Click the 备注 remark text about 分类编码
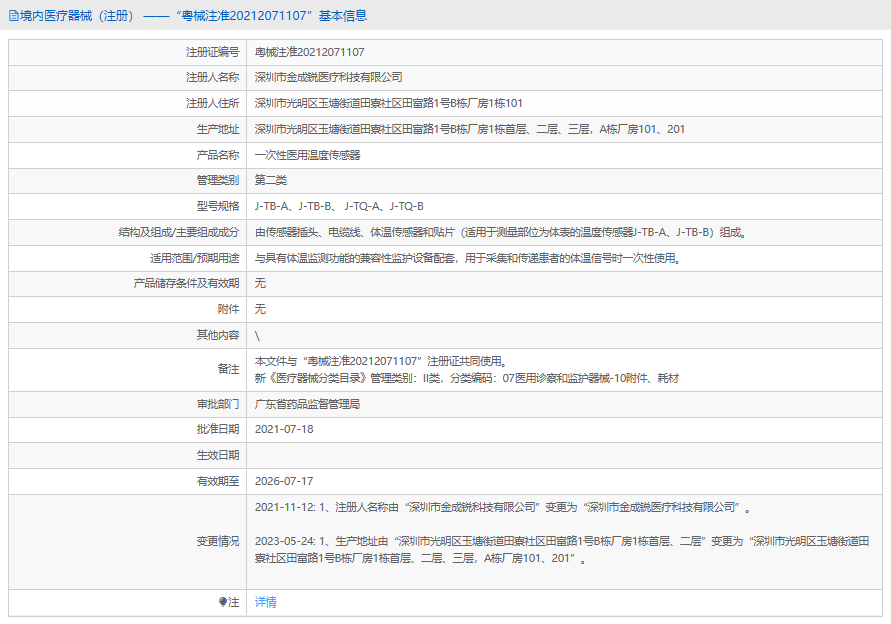Viewport: 891px width, 624px height. (x=467, y=378)
